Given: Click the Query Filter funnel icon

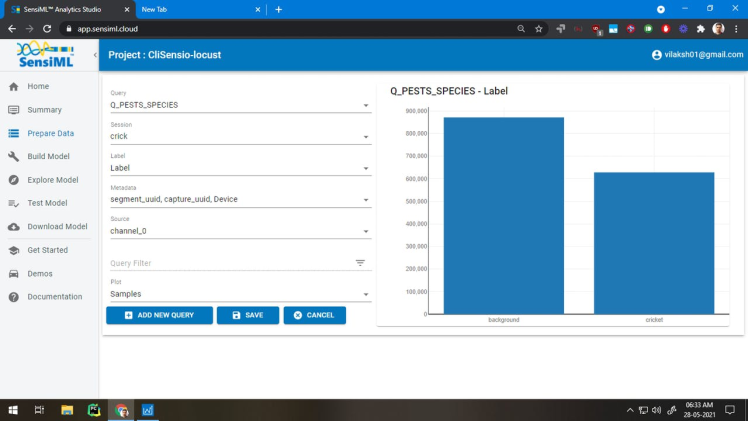Looking at the screenshot, I should tap(360, 263).
